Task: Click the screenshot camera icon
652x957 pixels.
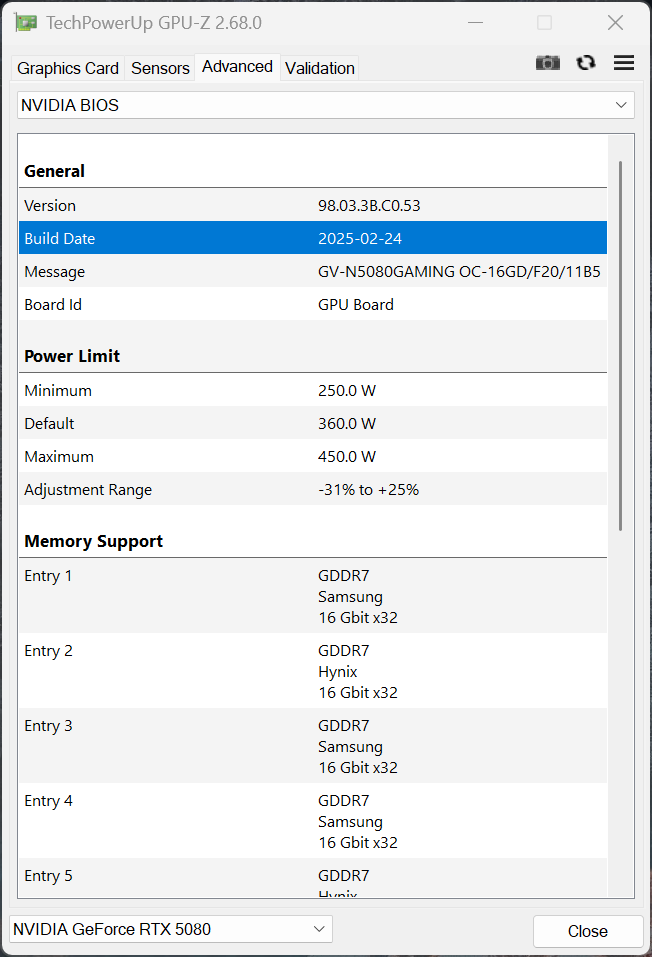Action: pyautogui.click(x=548, y=63)
